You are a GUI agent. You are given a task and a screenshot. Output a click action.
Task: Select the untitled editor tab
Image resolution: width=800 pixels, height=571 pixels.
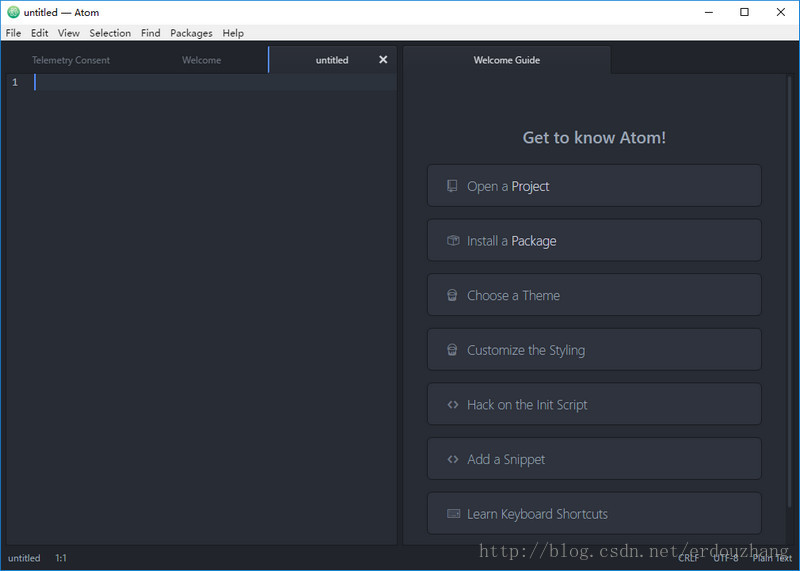coord(332,60)
